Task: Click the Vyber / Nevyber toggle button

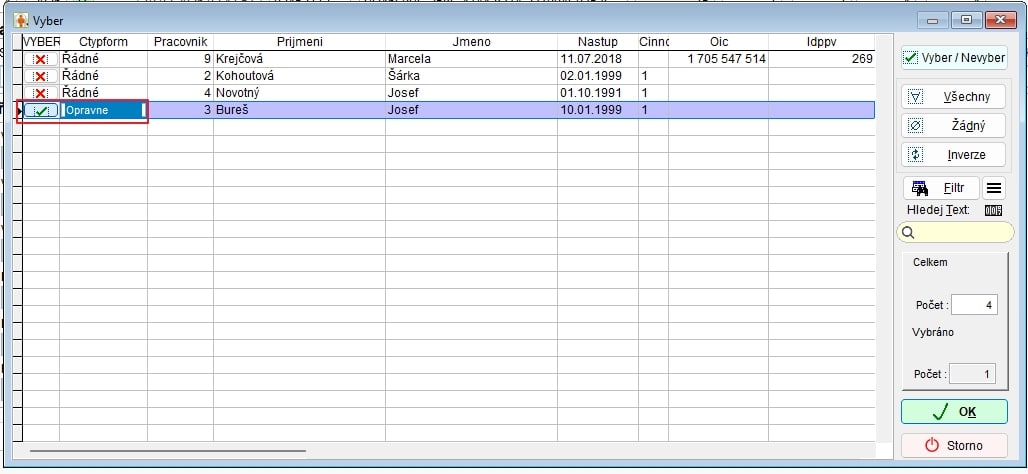Action: point(953,58)
